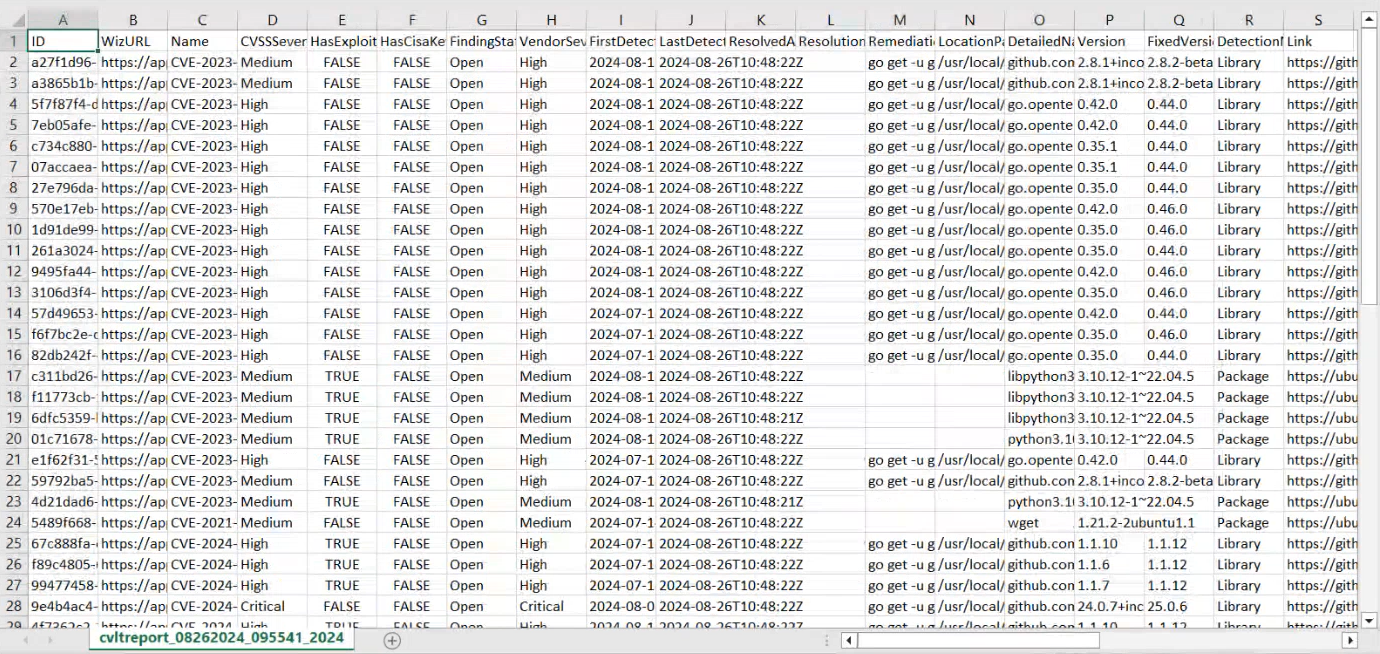Viewport: 1380px width, 654px height.
Task: Click the horizontal scrollbar right arrow
Action: [1351, 640]
